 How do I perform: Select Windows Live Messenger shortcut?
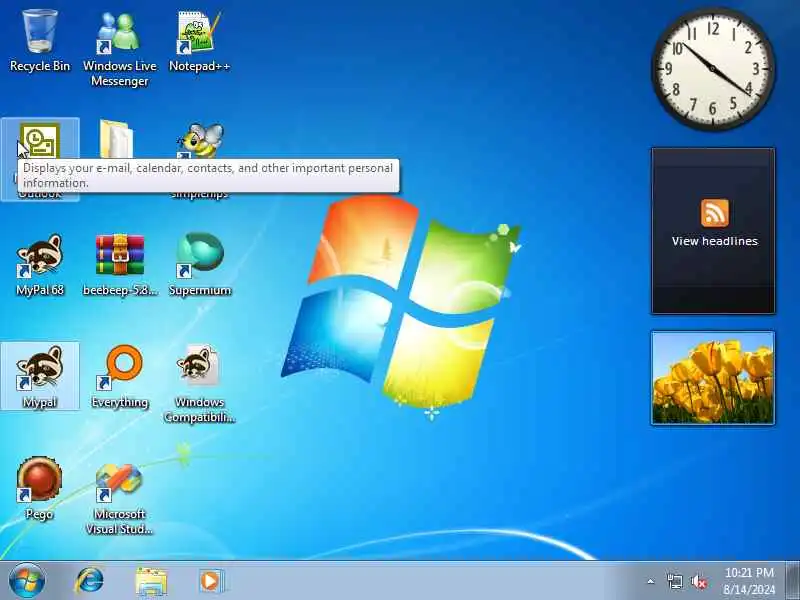click(119, 48)
